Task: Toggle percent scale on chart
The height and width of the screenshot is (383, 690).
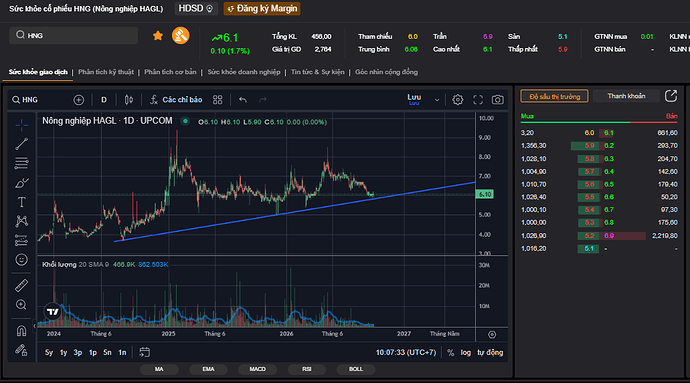Action: point(451,353)
